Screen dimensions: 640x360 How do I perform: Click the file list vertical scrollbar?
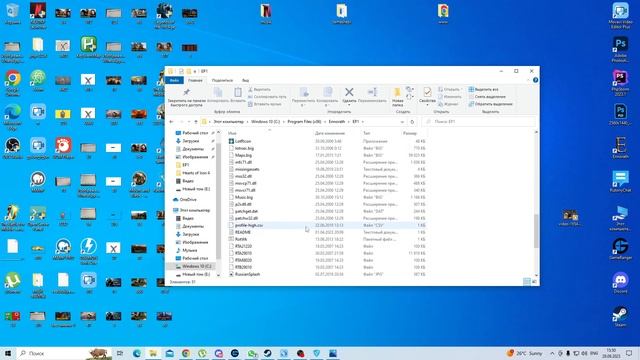(536, 230)
